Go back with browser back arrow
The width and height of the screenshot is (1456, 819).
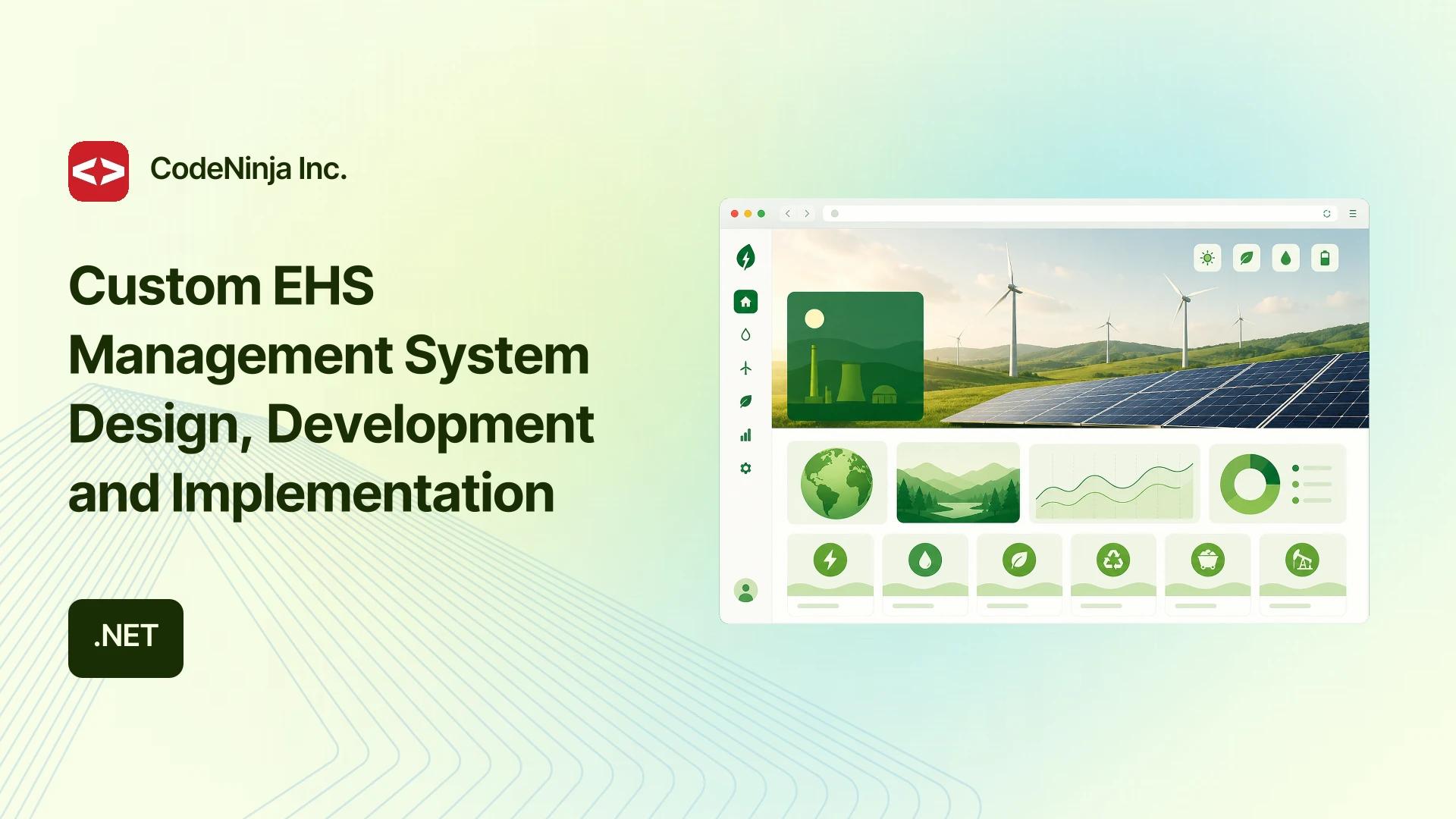pyautogui.click(x=788, y=214)
